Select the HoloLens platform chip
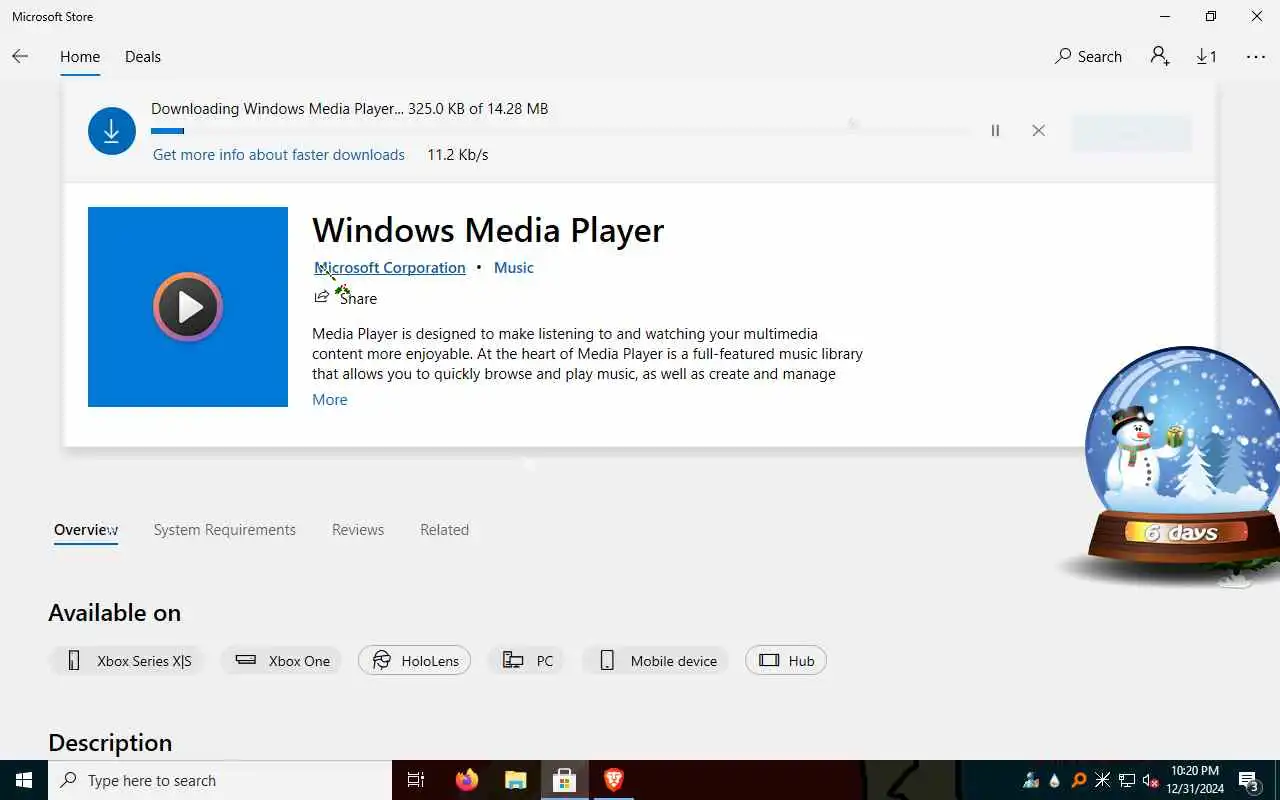1280x800 pixels. click(x=414, y=661)
